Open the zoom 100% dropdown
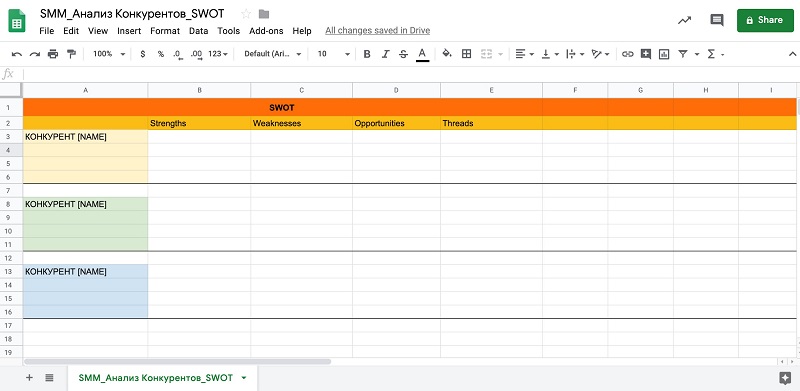Image resolution: width=800 pixels, height=391 pixels. coord(109,54)
